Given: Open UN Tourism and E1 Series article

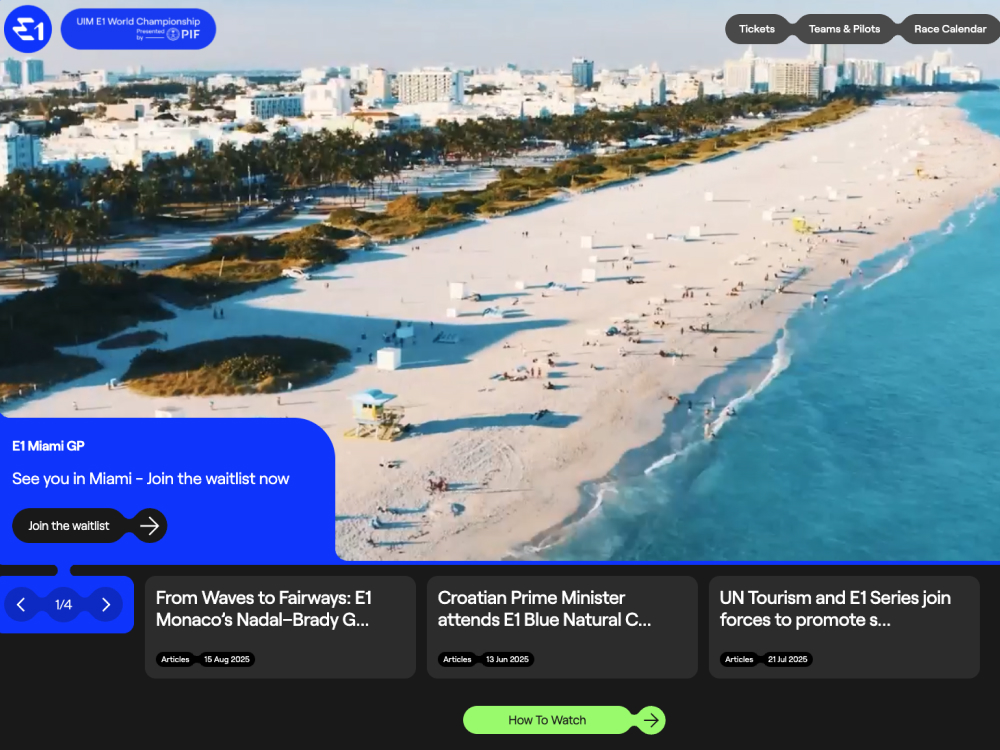Looking at the screenshot, I should click(x=843, y=610).
